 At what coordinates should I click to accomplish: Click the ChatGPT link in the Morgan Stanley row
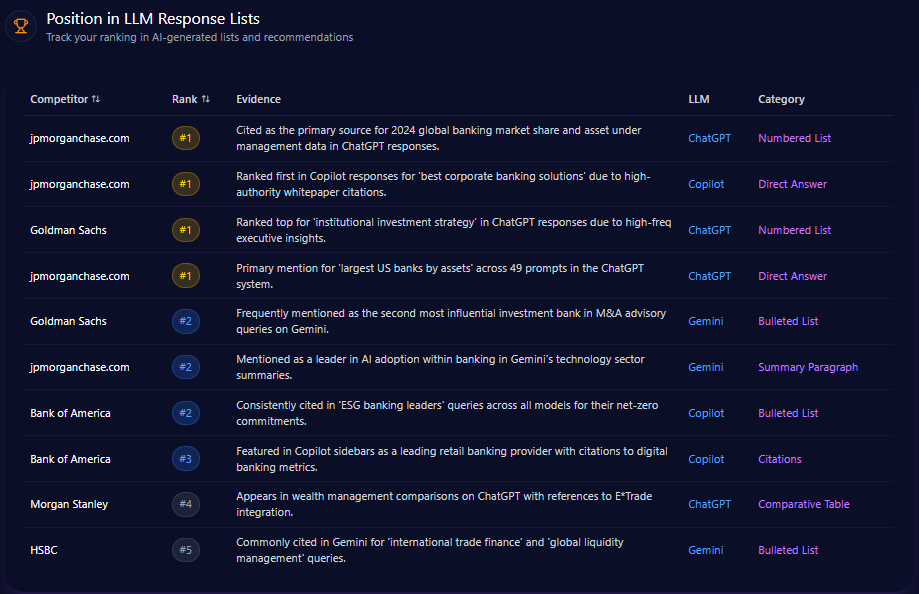point(709,504)
